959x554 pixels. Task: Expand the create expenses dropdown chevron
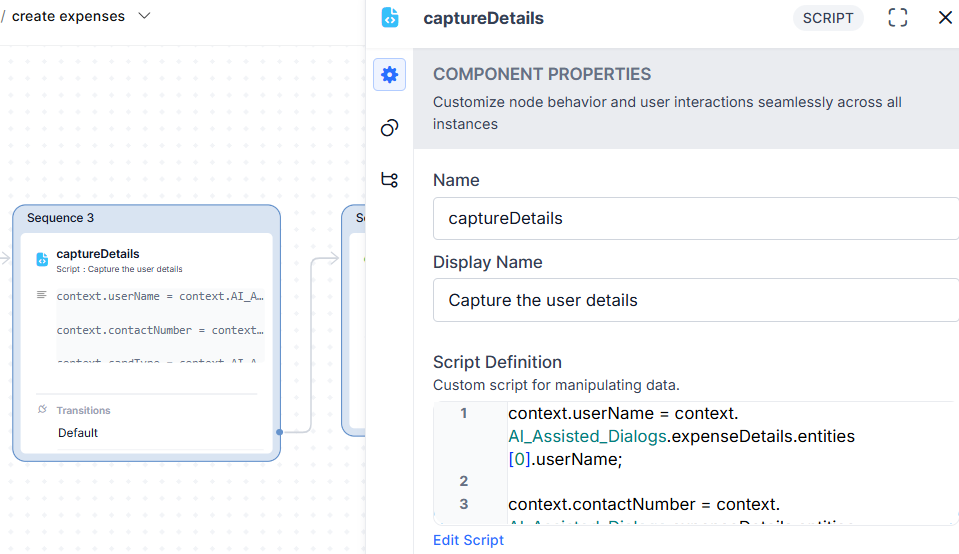pos(144,16)
